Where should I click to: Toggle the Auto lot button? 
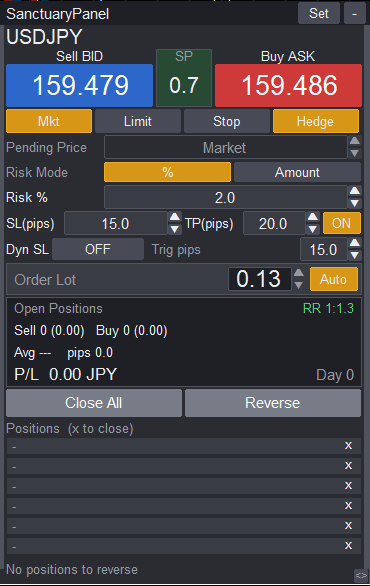point(334,279)
